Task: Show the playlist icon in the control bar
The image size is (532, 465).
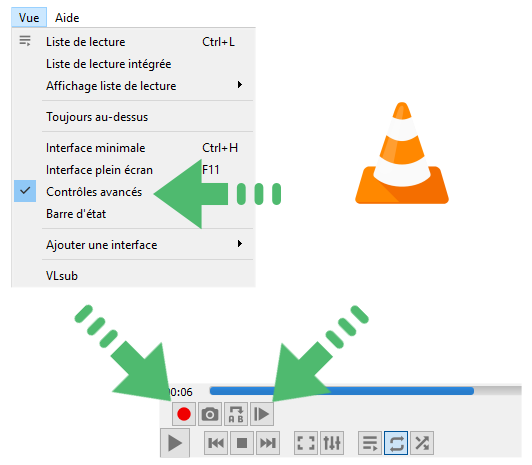Action: [370, 443]
